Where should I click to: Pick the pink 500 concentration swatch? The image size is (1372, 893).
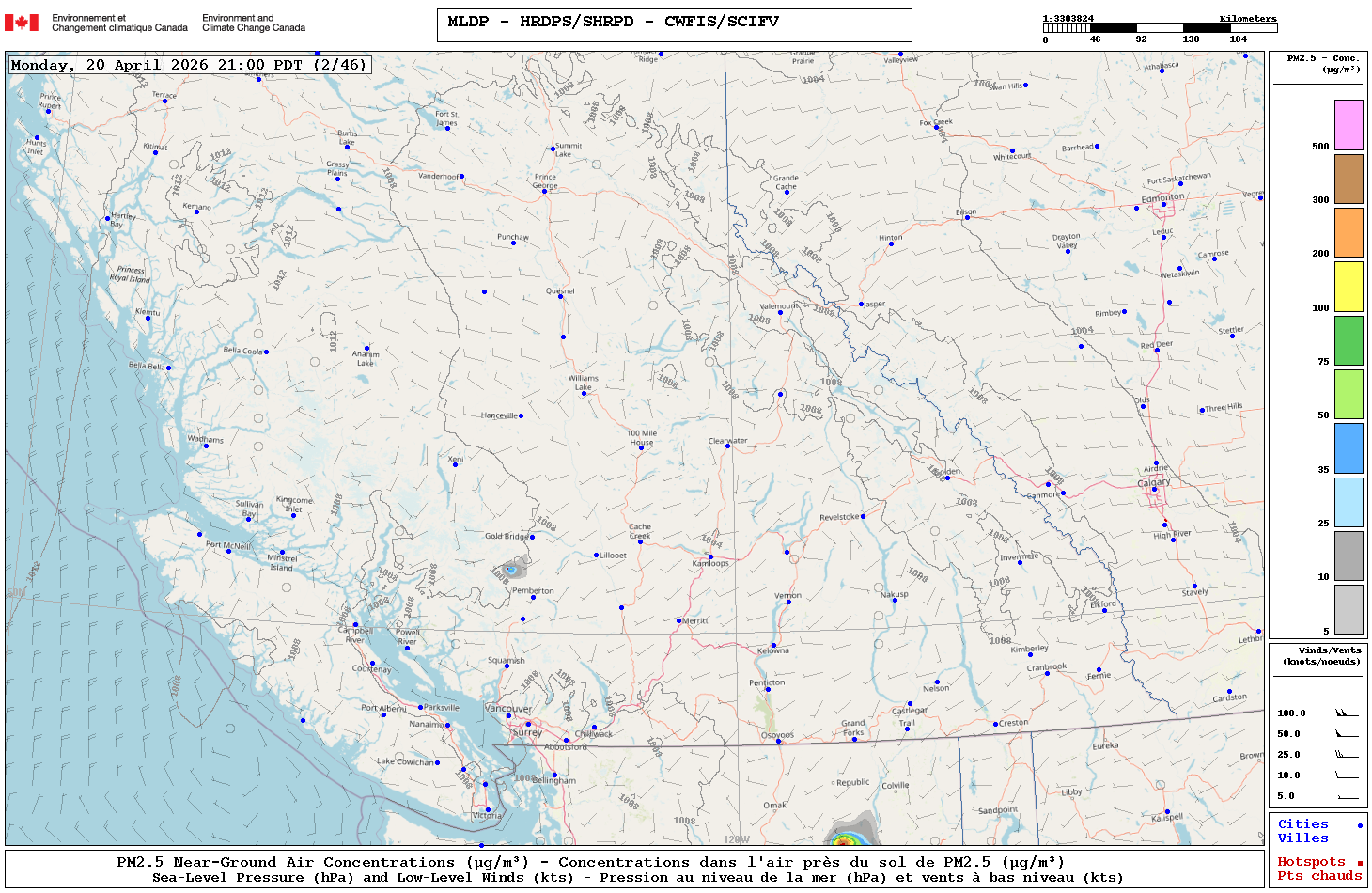pos(1349,125)
